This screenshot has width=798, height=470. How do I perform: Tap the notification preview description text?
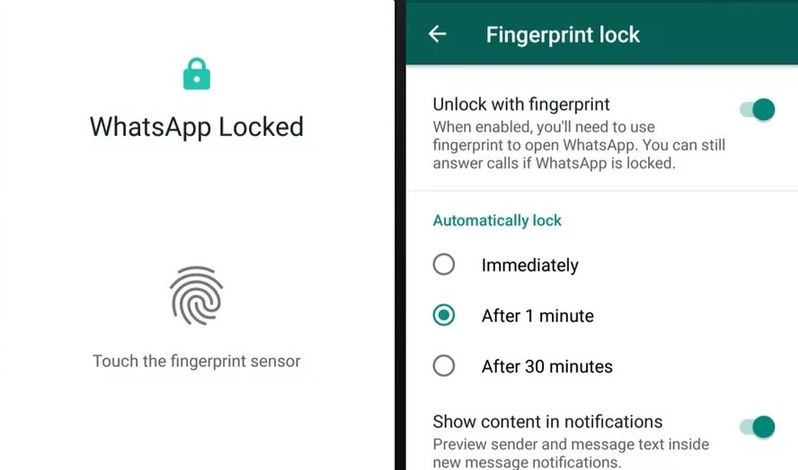pyautogui.click(x=571, y=453)
